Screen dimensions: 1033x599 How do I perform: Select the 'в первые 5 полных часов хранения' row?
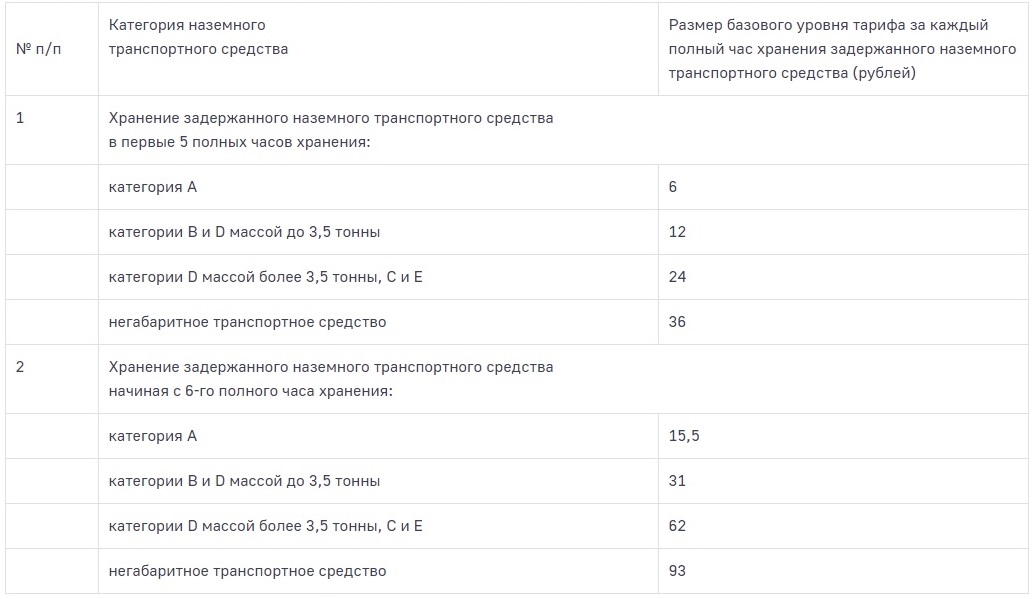tap(563, 130)
